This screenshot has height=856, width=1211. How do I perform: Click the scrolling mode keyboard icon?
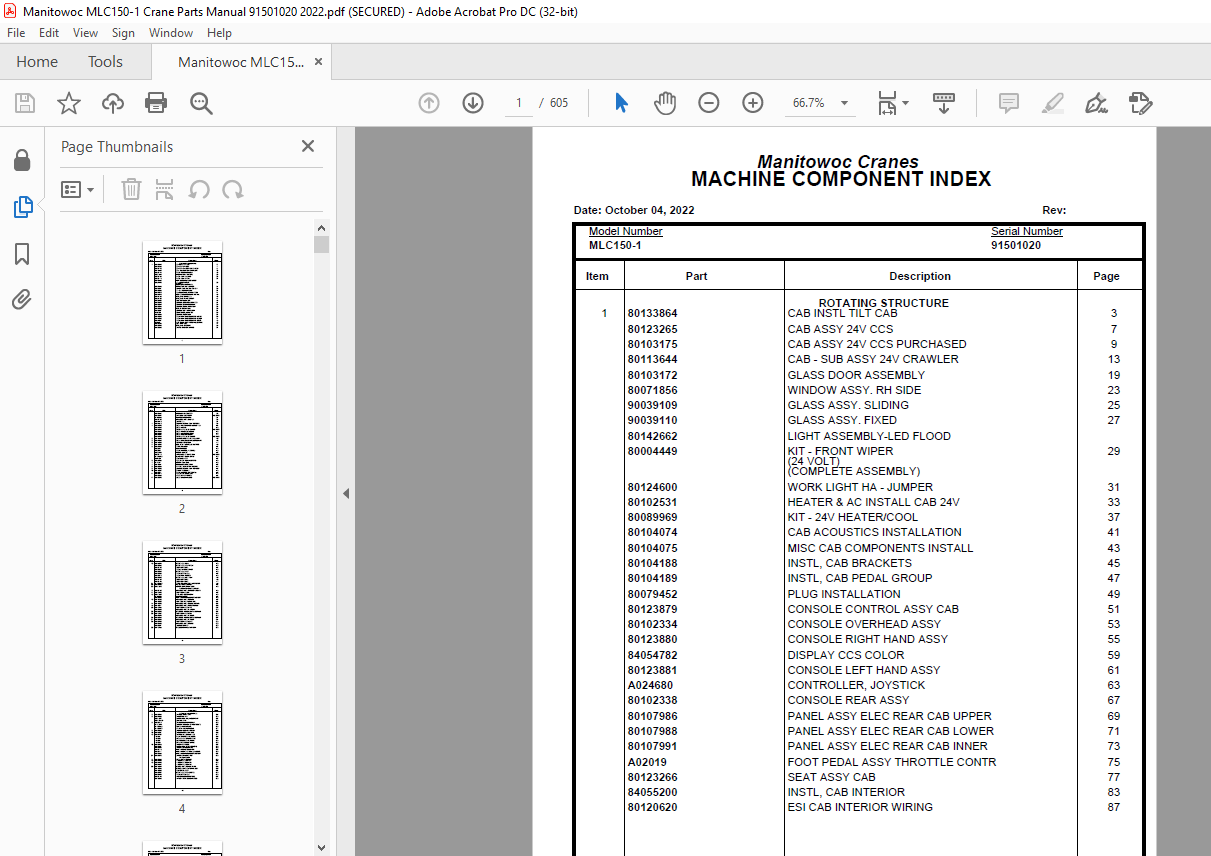[944, 103]
